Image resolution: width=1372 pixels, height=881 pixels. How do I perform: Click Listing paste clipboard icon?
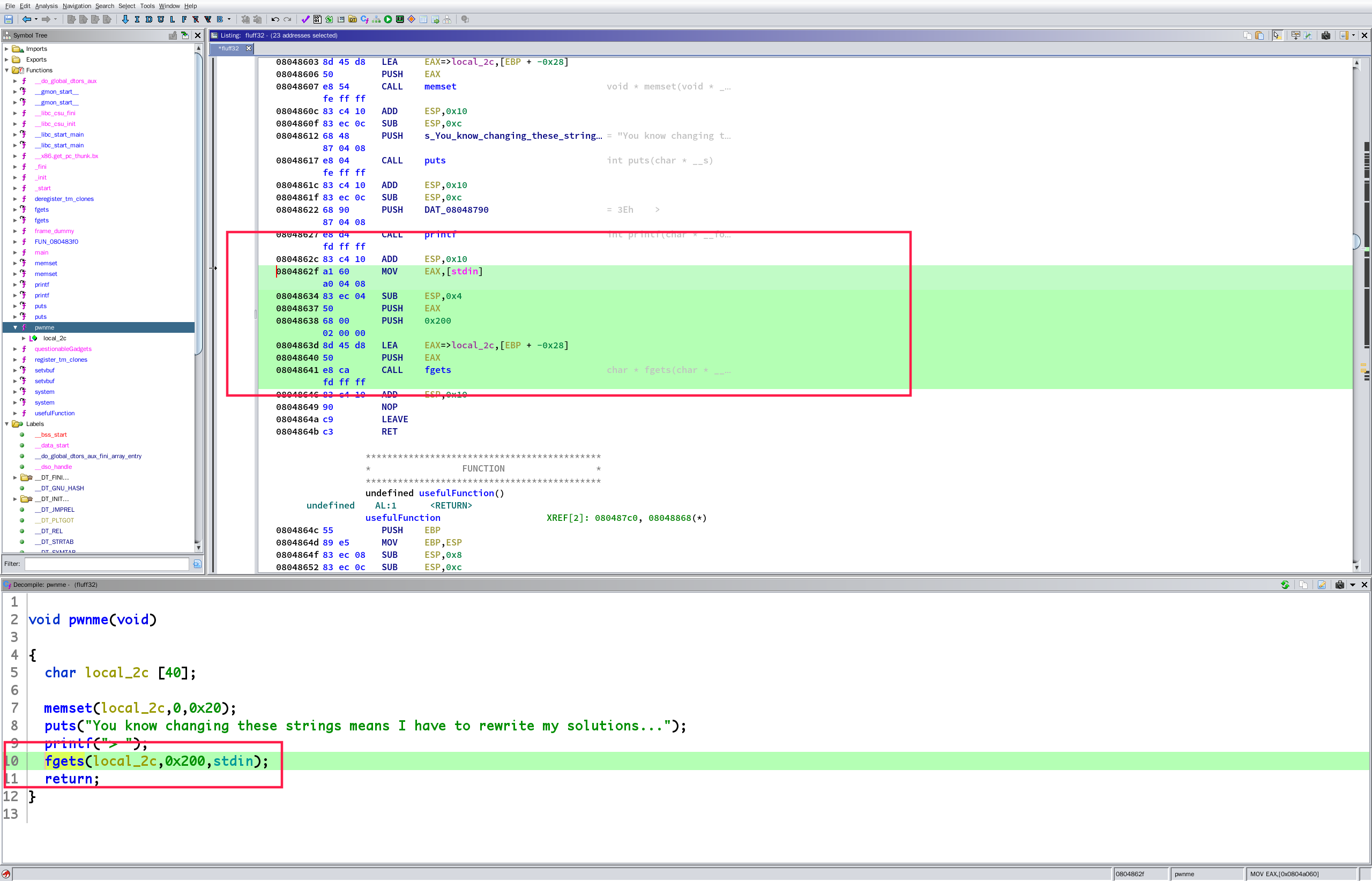(1259, 35)
